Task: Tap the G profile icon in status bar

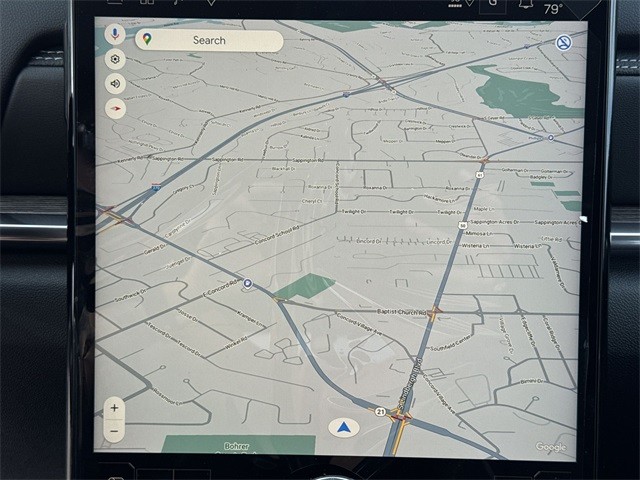Action: 492,5
